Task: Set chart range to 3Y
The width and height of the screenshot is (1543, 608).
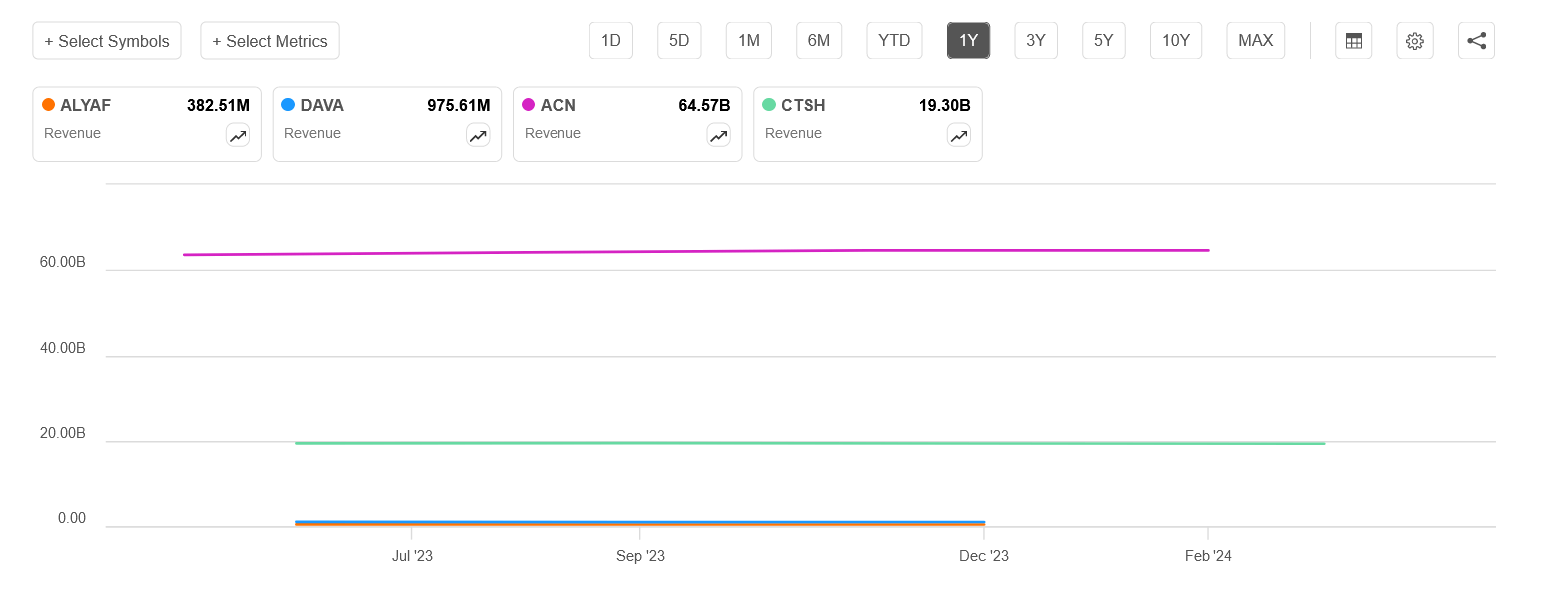Action: (x=1036, y=41)
